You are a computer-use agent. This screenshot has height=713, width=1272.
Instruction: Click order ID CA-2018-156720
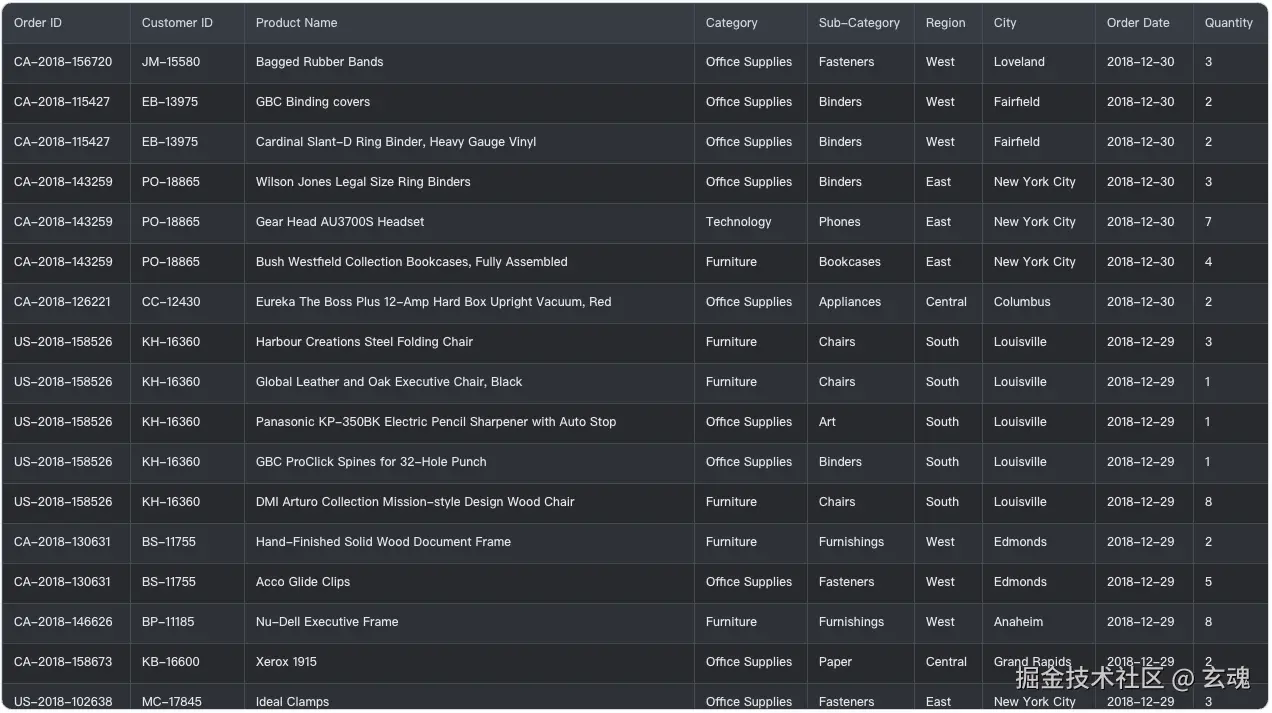click(63, 62)
